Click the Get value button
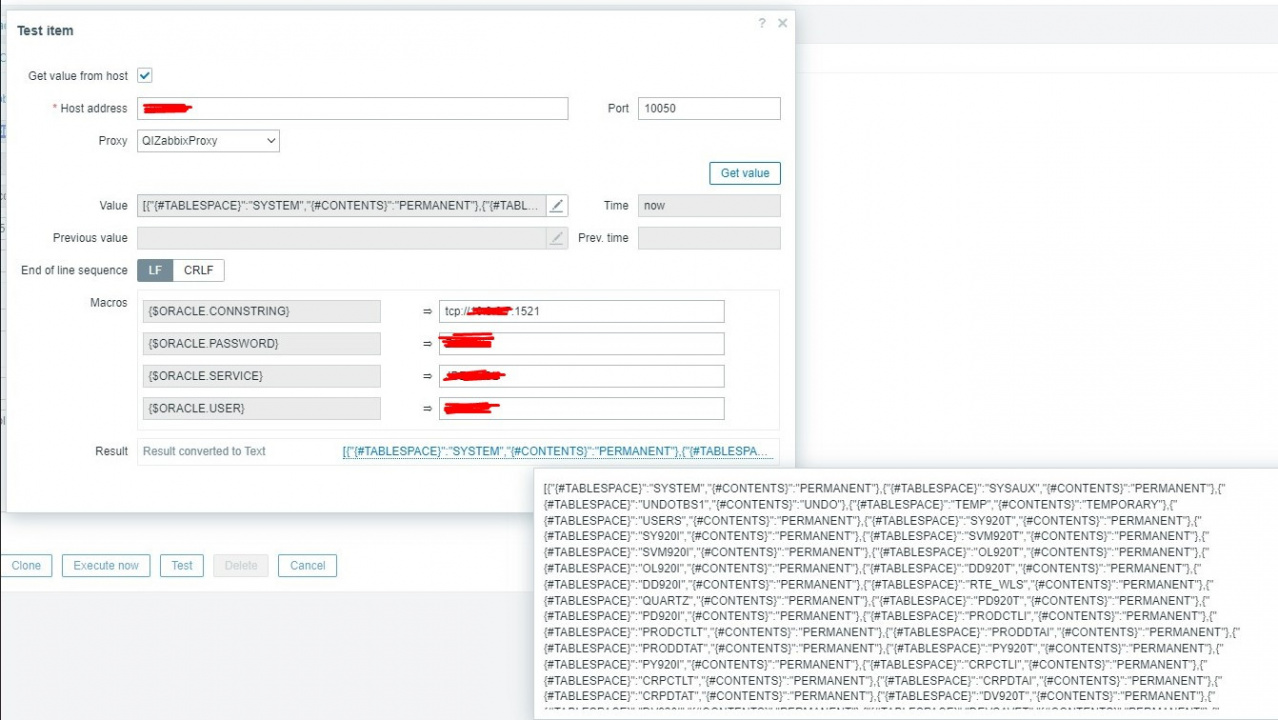 744,173
